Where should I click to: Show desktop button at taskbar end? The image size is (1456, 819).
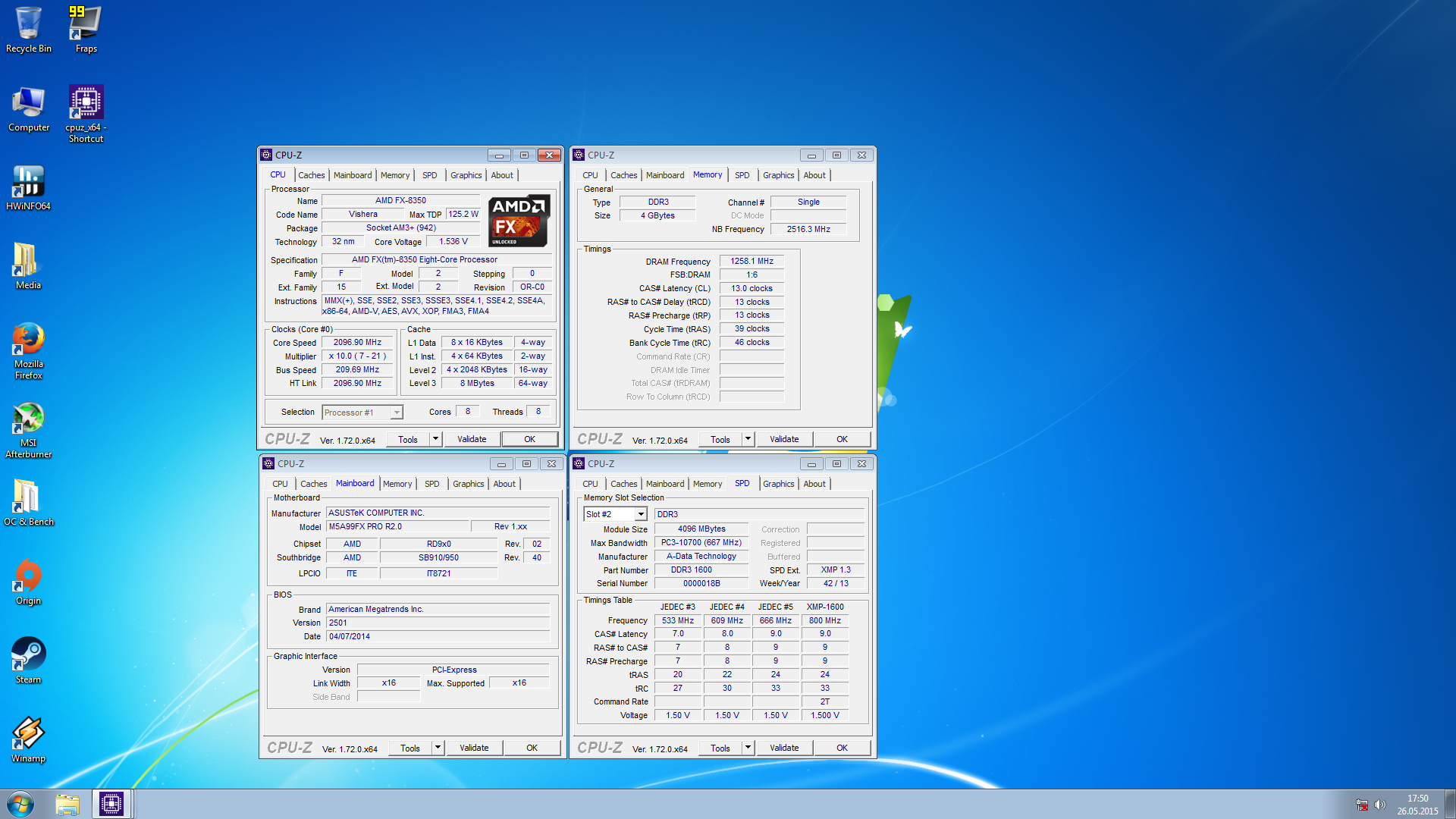click(1450, 804)
